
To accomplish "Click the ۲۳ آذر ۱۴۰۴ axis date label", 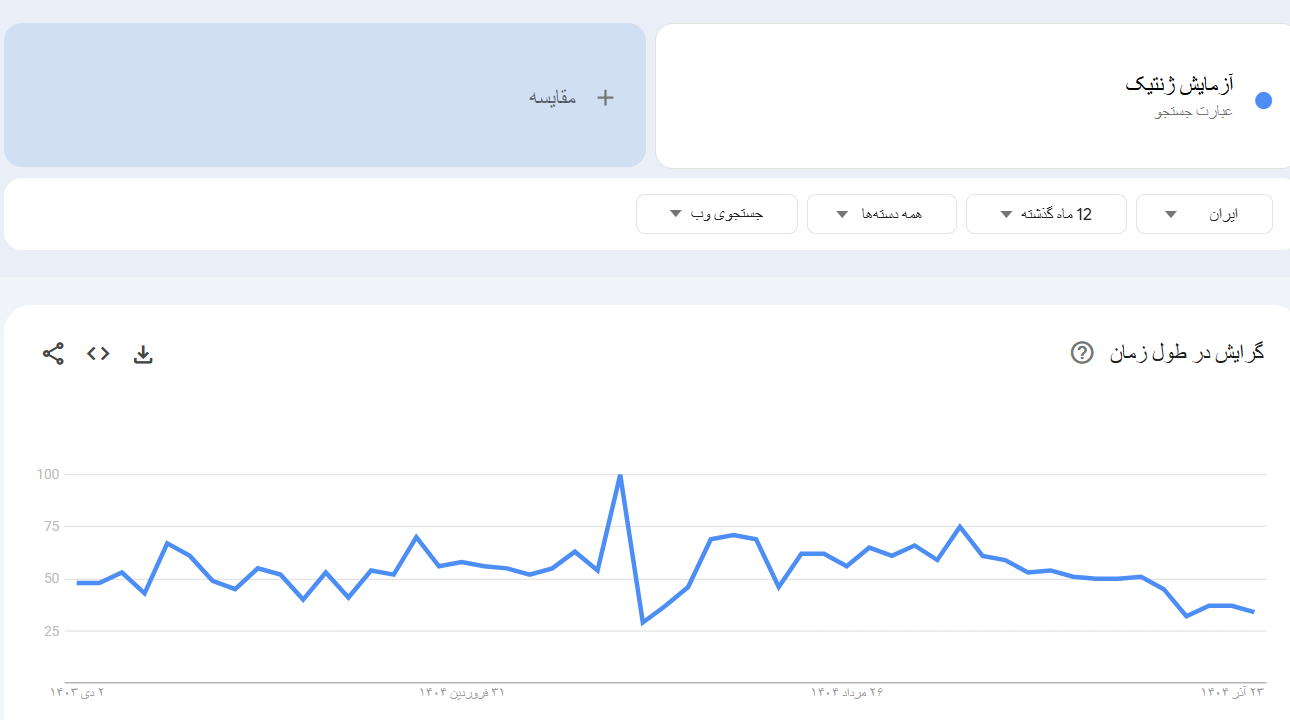I will 1232,692.
